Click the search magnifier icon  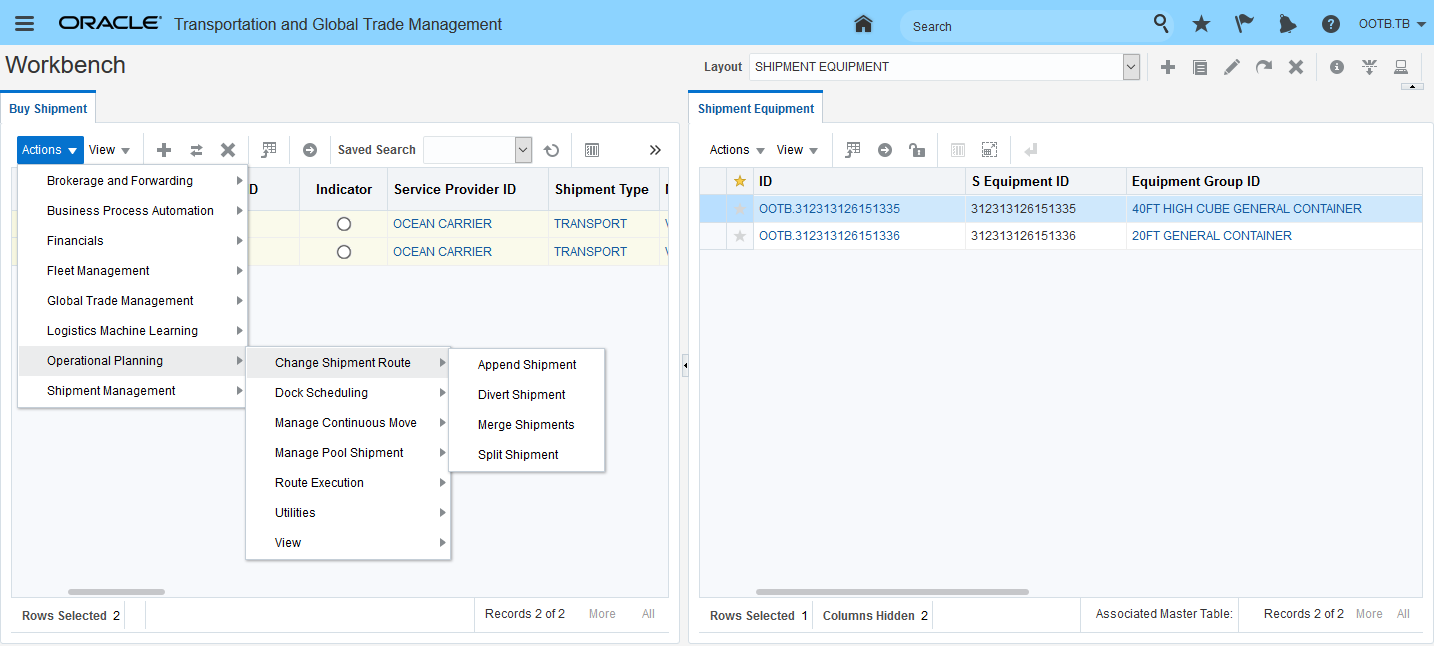[x=1161, y=24]
